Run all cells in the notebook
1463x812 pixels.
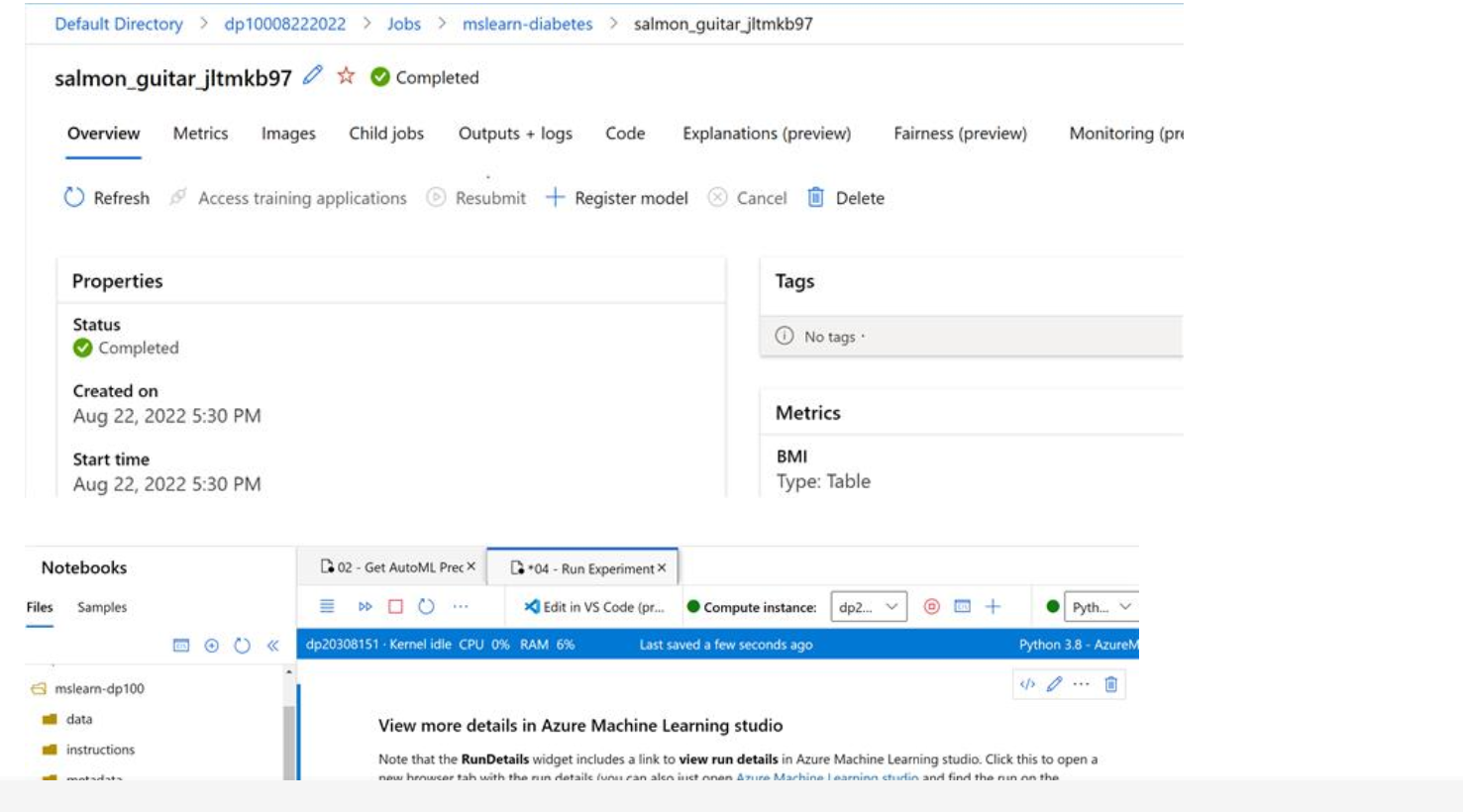tap(365, 607)
